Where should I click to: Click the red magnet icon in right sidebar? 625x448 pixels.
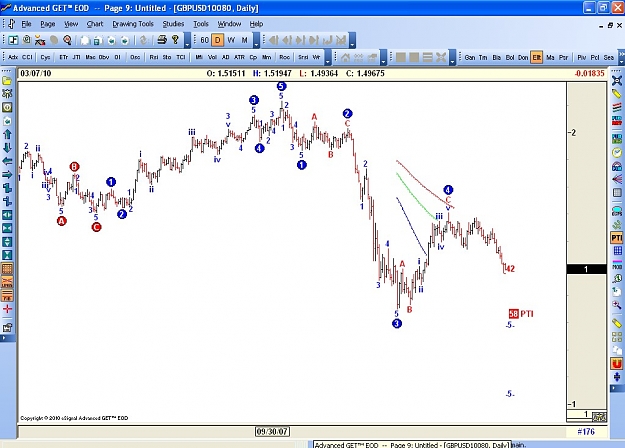click(617, 364)
